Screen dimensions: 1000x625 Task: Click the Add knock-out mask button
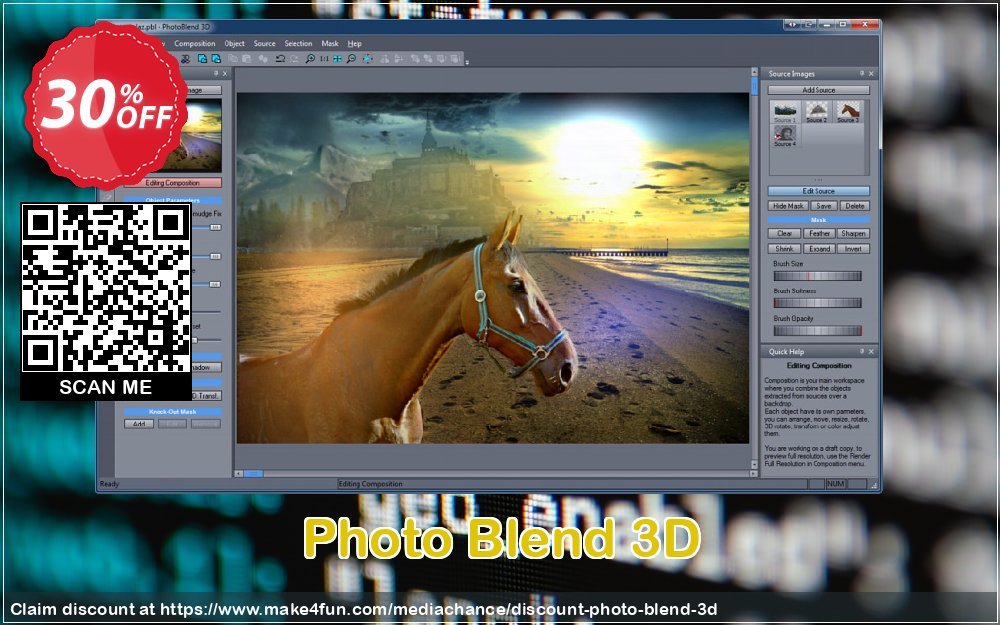(138, 423)
